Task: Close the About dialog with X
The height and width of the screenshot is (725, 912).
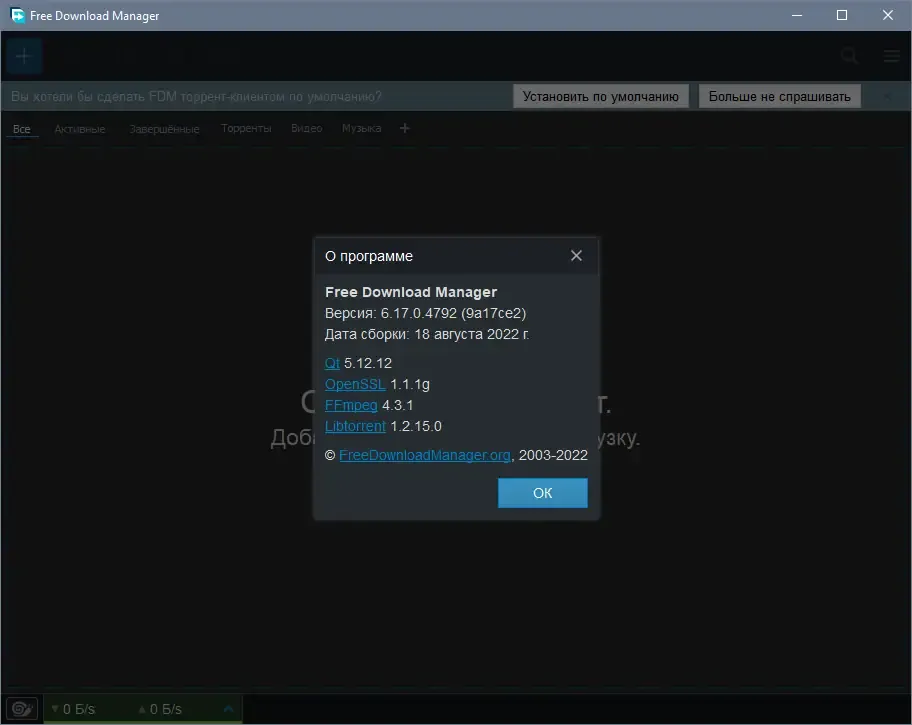Action: coord(576,255)
